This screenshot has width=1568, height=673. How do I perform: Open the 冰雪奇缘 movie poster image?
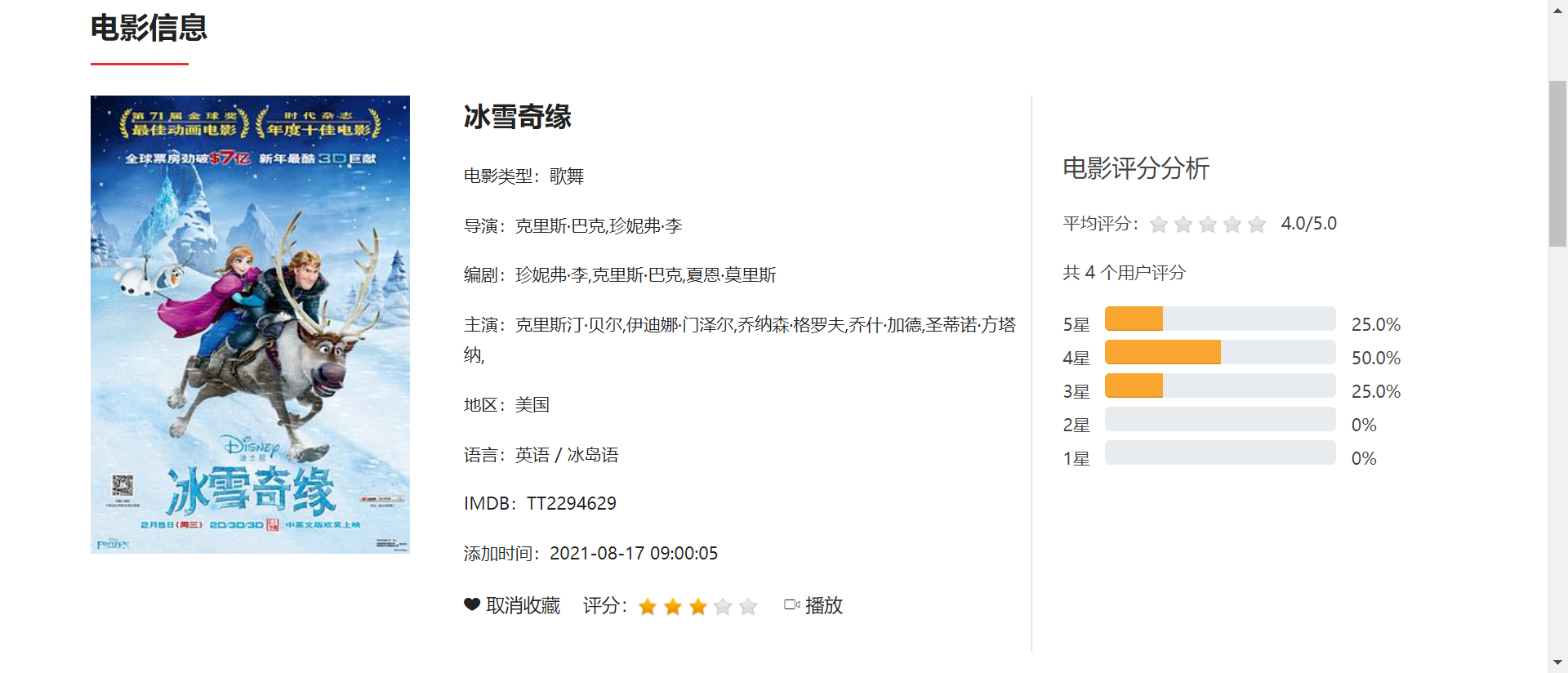[x=250, y=324]
